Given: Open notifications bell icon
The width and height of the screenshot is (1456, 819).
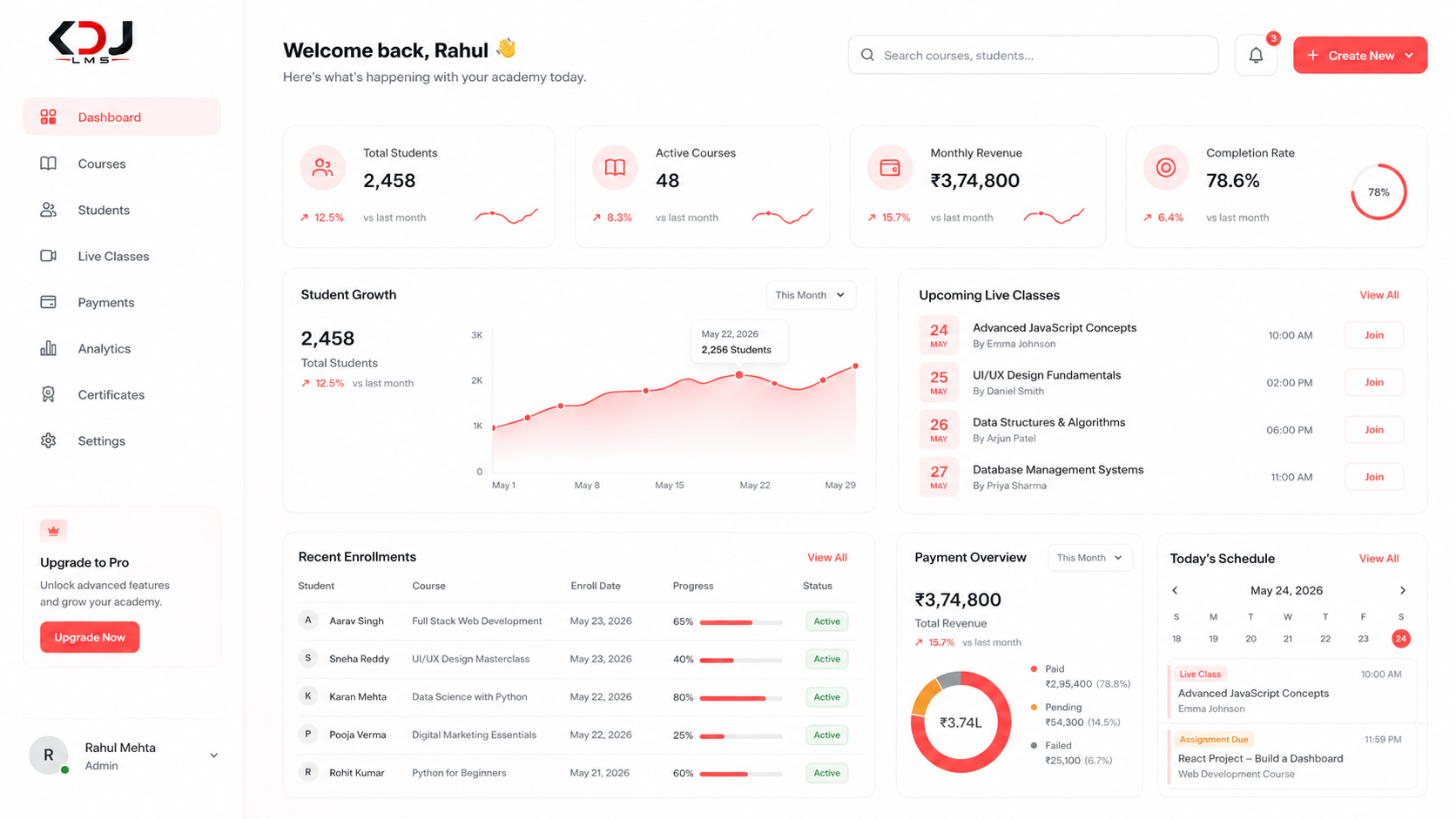Looking at the screenshot, I should [x=1256, y=56].
